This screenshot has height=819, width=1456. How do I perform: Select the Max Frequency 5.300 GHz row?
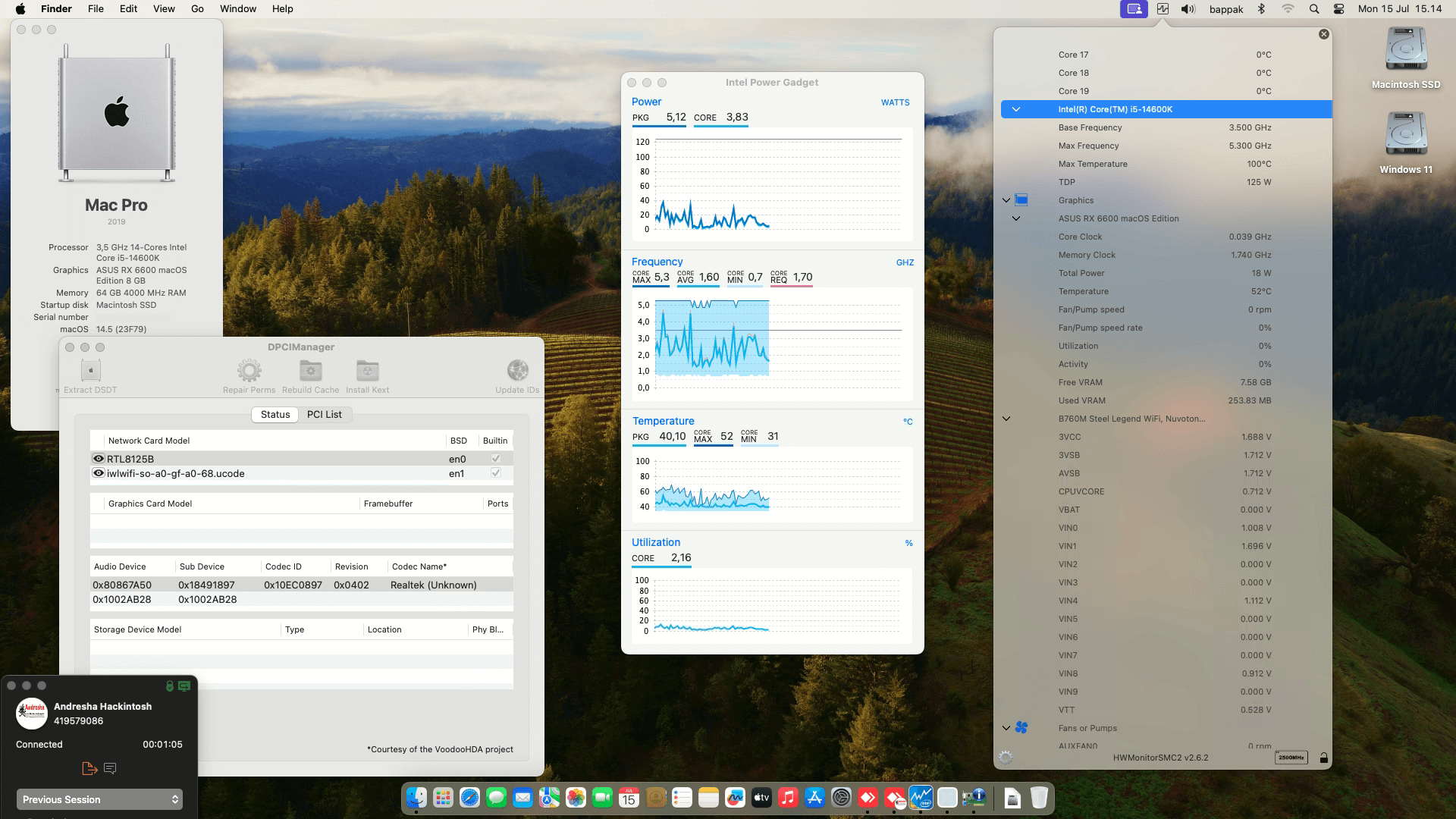point(1166,146)
